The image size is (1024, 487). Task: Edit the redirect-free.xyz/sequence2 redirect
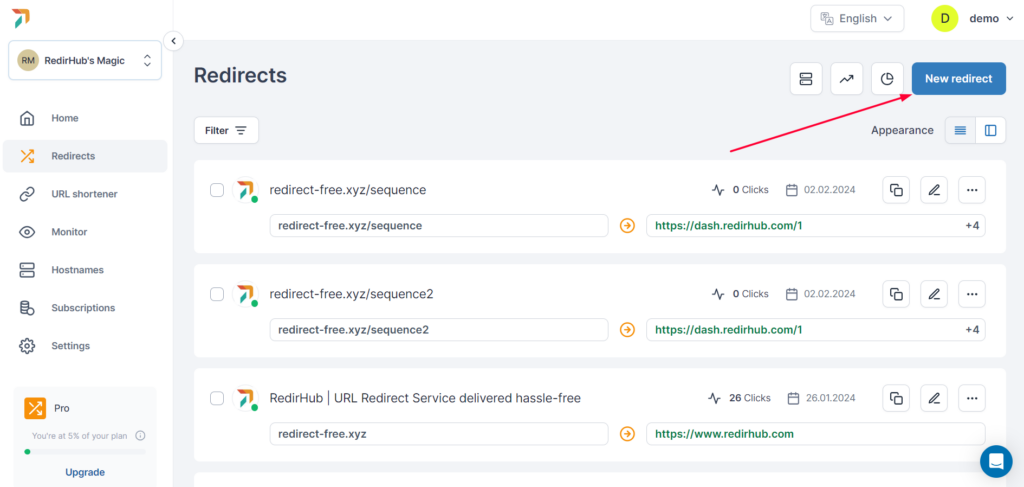[x=934, y=294]
